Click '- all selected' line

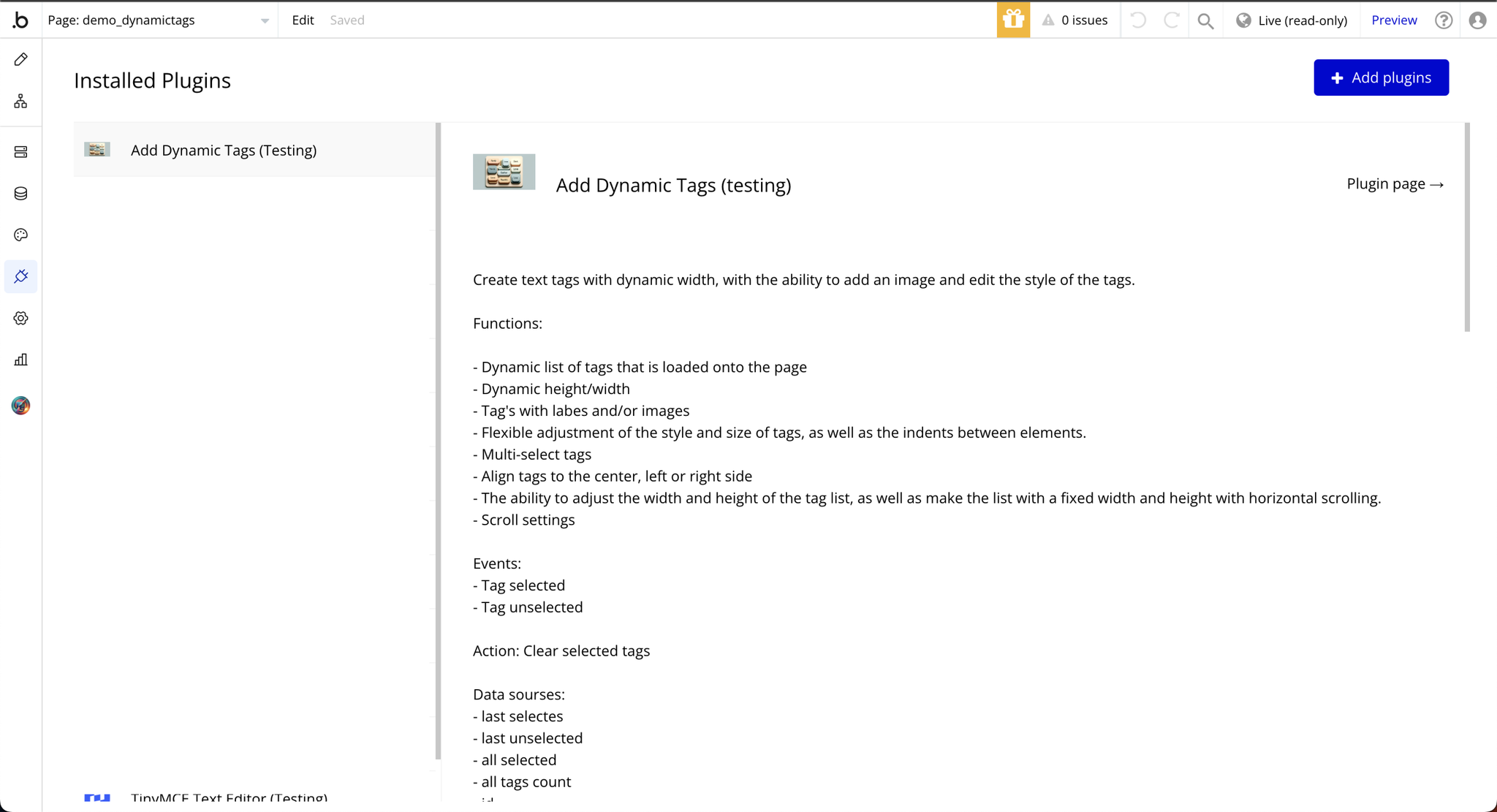point(515,760)
